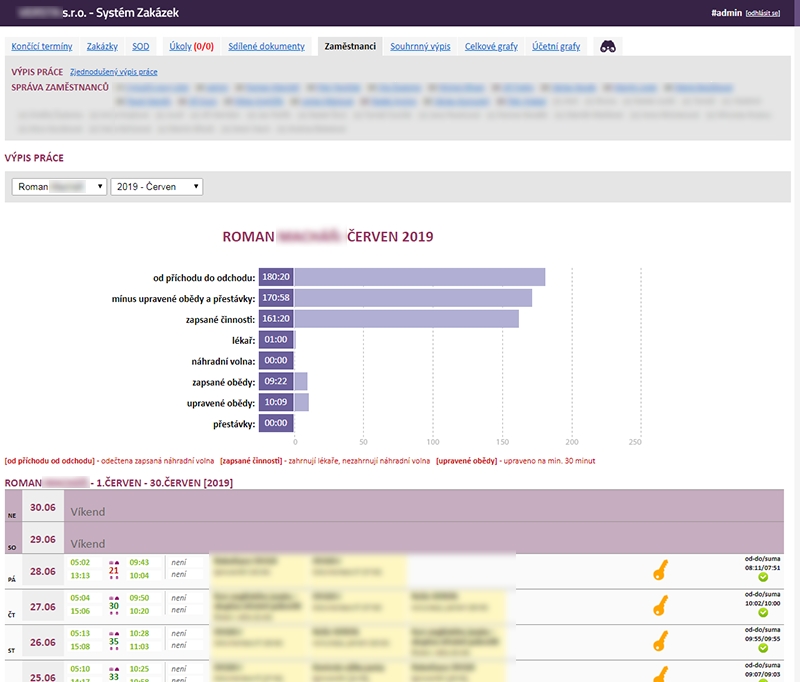Open the Souhrnný výpis tab

420,46
